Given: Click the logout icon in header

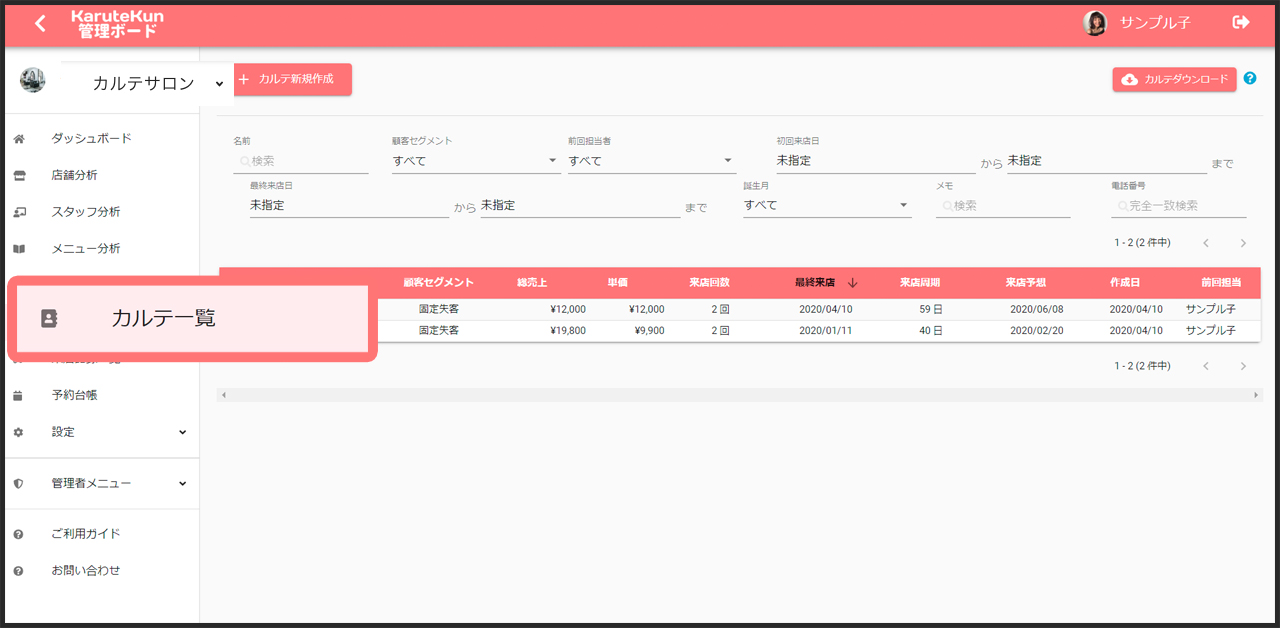Looking at the screenshot, I should click(x=1241, y=22).
